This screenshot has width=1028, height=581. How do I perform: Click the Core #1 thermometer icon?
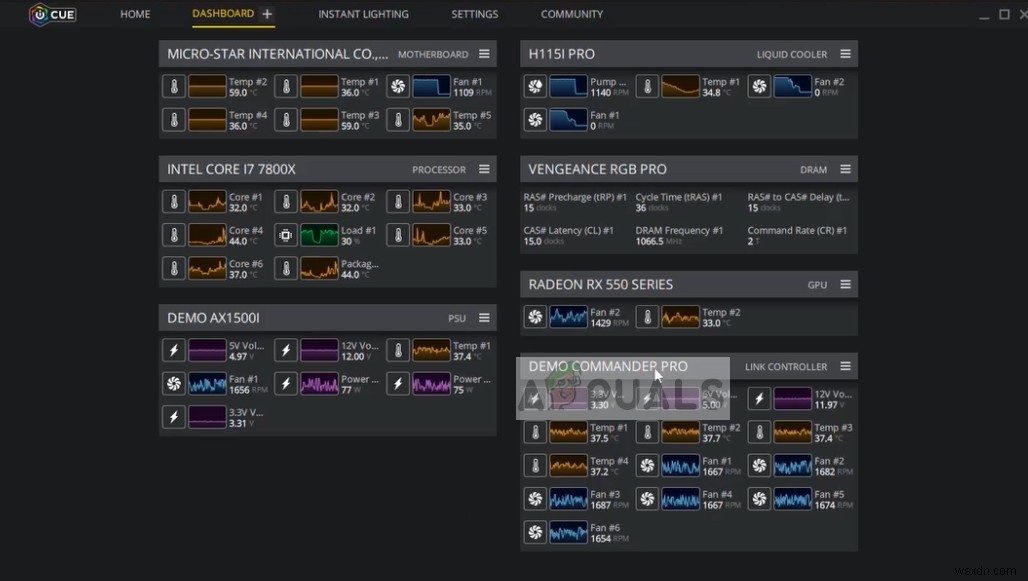pyautogui.click(x=174, y=202)
